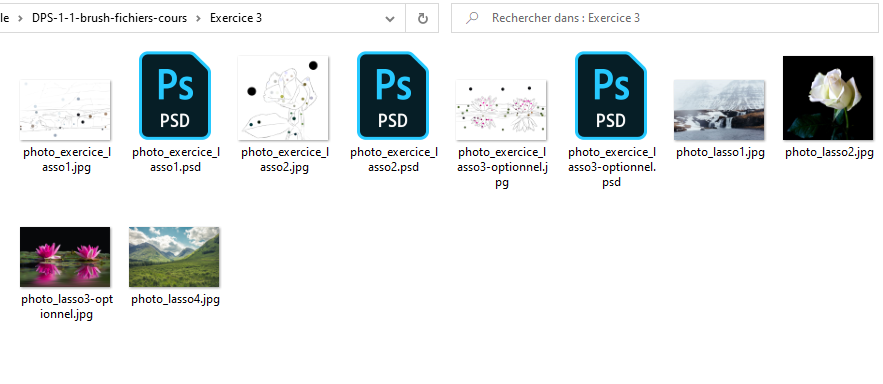Select the photo_exercice_lasso2.psd Photoshop icon
Image resolution: width=883 pixels, height=384 pixels.
[x=393, y=96]
